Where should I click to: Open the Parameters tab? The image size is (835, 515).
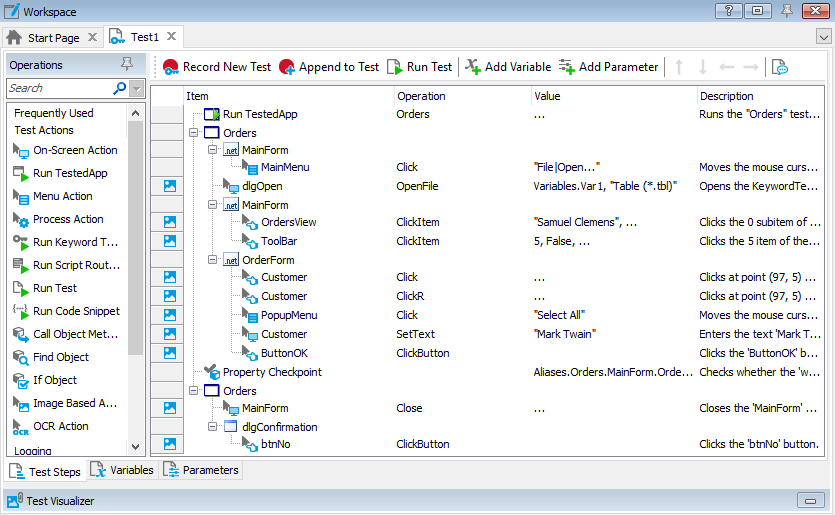[201, 470]
